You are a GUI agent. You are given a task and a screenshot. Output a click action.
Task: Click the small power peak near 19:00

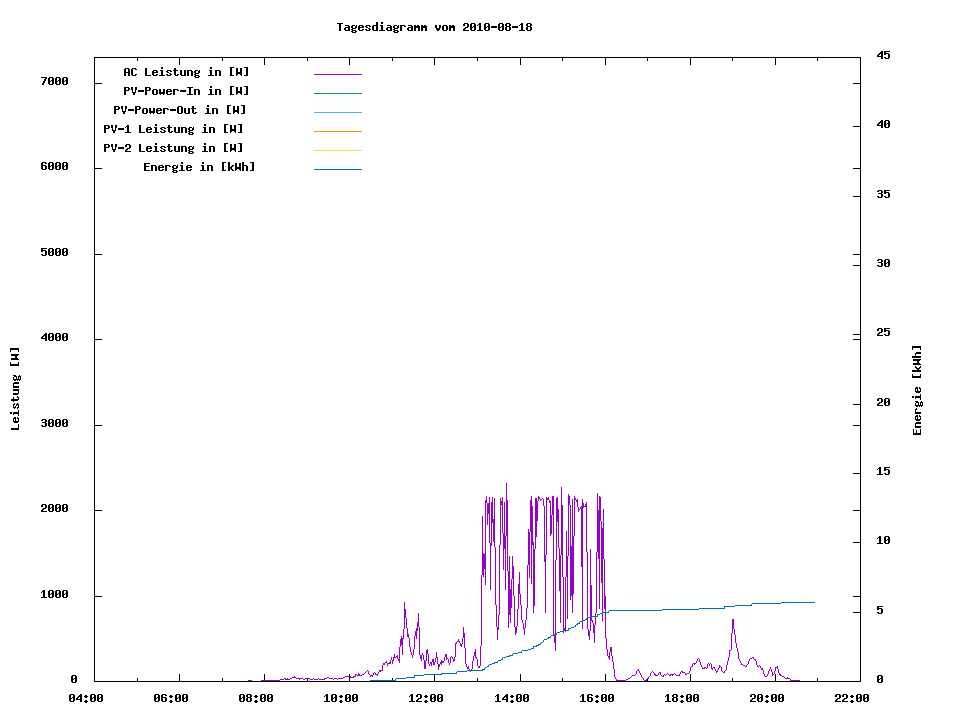(732, 624)
